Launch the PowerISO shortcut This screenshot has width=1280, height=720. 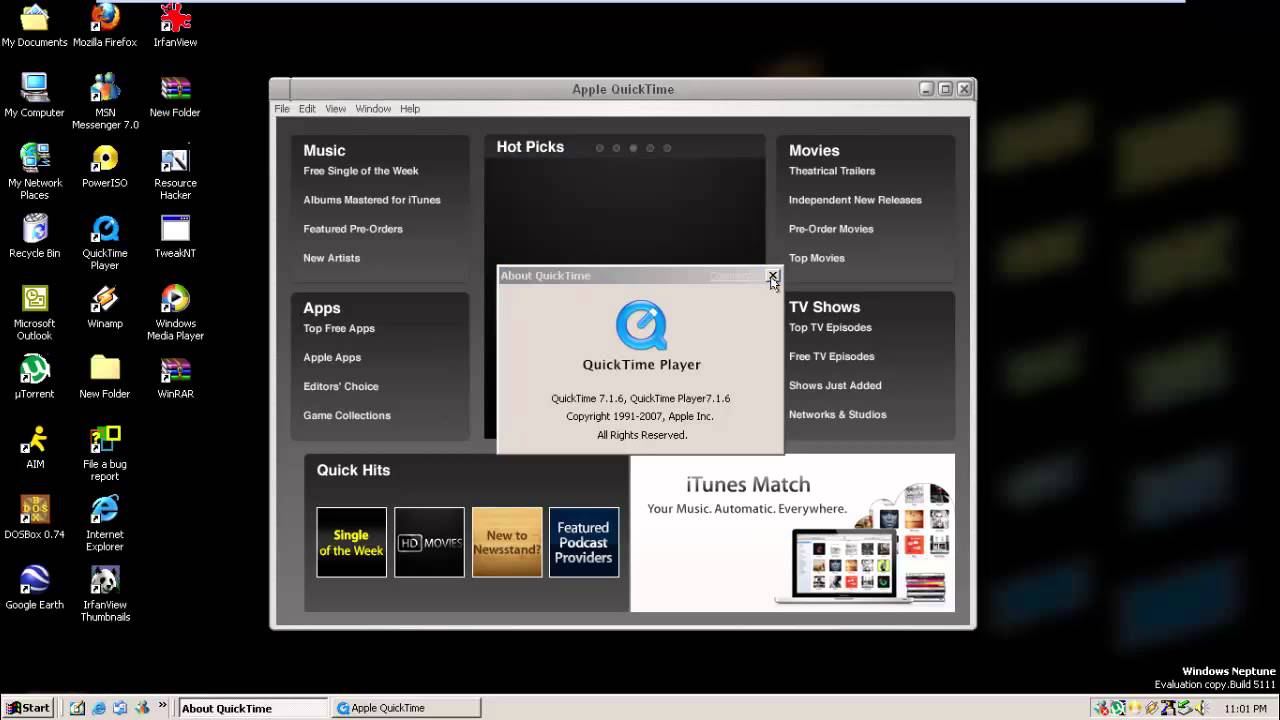tap(105, 165)
